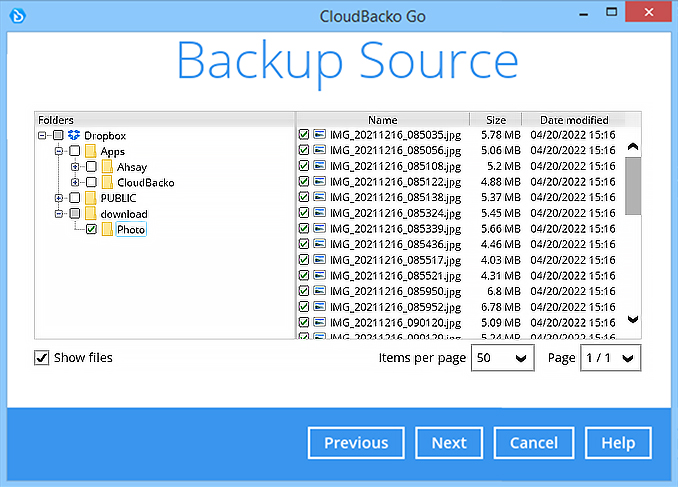Image resolution: width=678 pixels, height=487 pixels.
Task: Click image icon of IMG_20211216_085056.jpg
Action: click(x=320, y=150)
